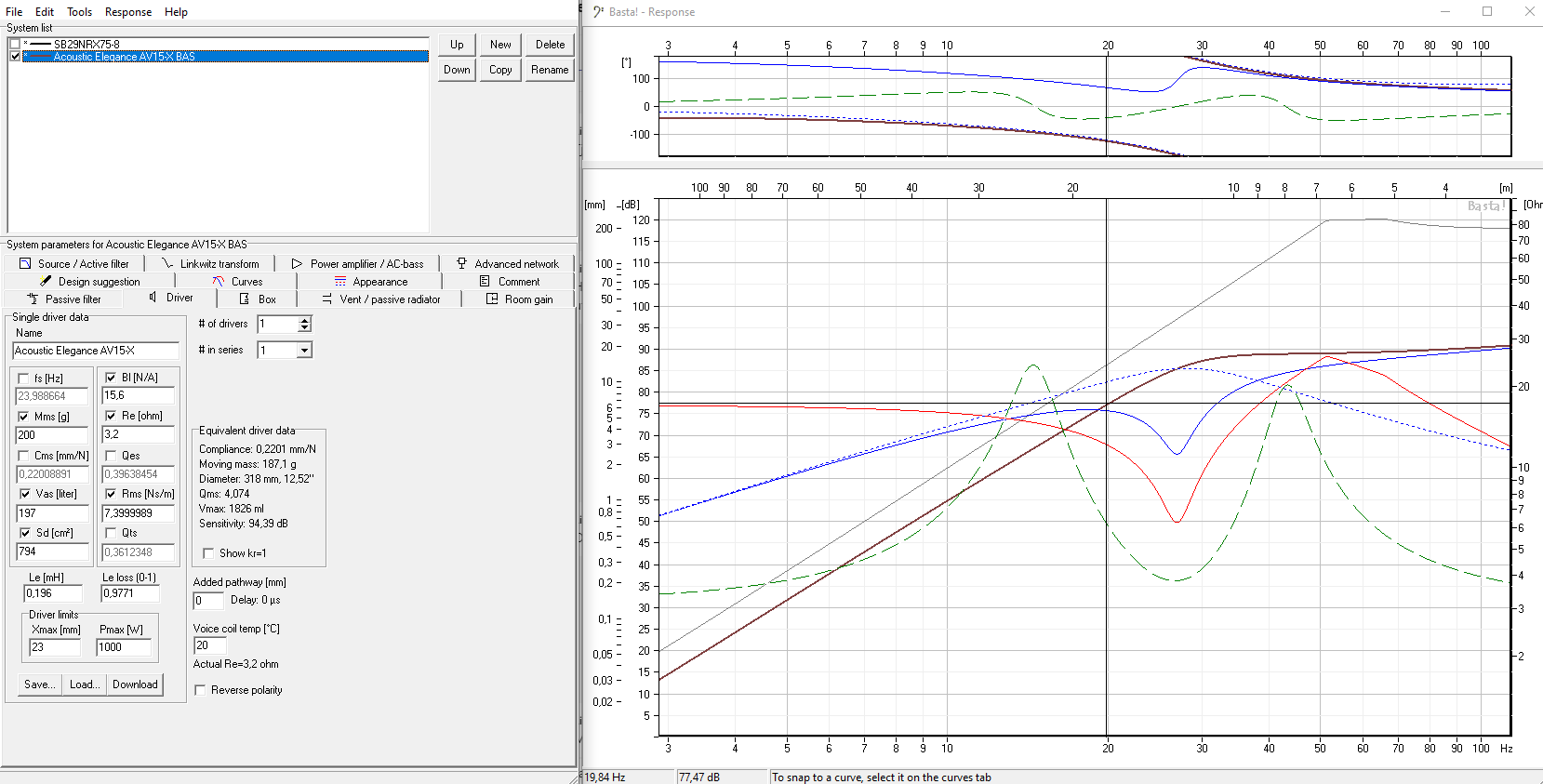Open the # in series dropdown
This screenshot has height=784, width=1543.
[x=304, y=351]
